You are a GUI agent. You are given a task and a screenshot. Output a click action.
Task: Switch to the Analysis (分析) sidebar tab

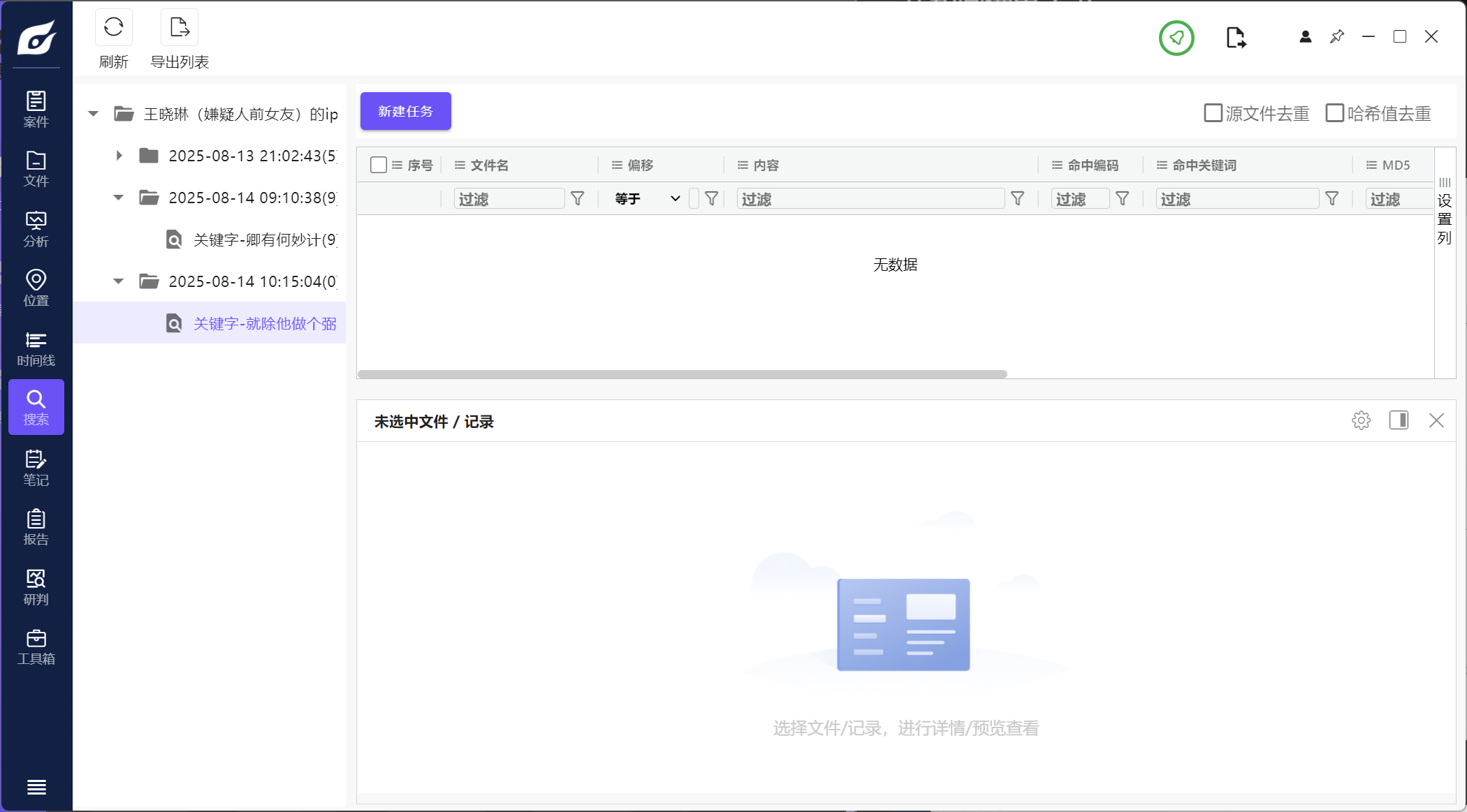(x=36, y=229)
